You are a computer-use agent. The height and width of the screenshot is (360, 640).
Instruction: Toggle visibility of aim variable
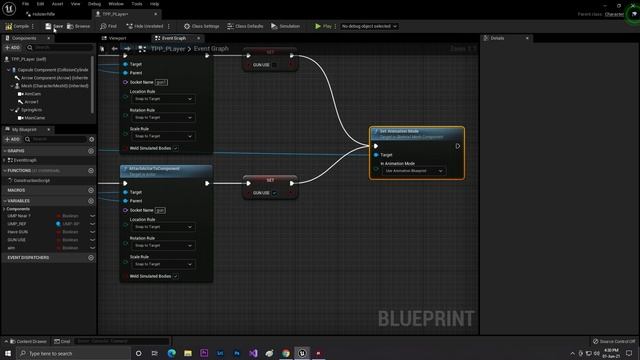click(x=93, y=248)
